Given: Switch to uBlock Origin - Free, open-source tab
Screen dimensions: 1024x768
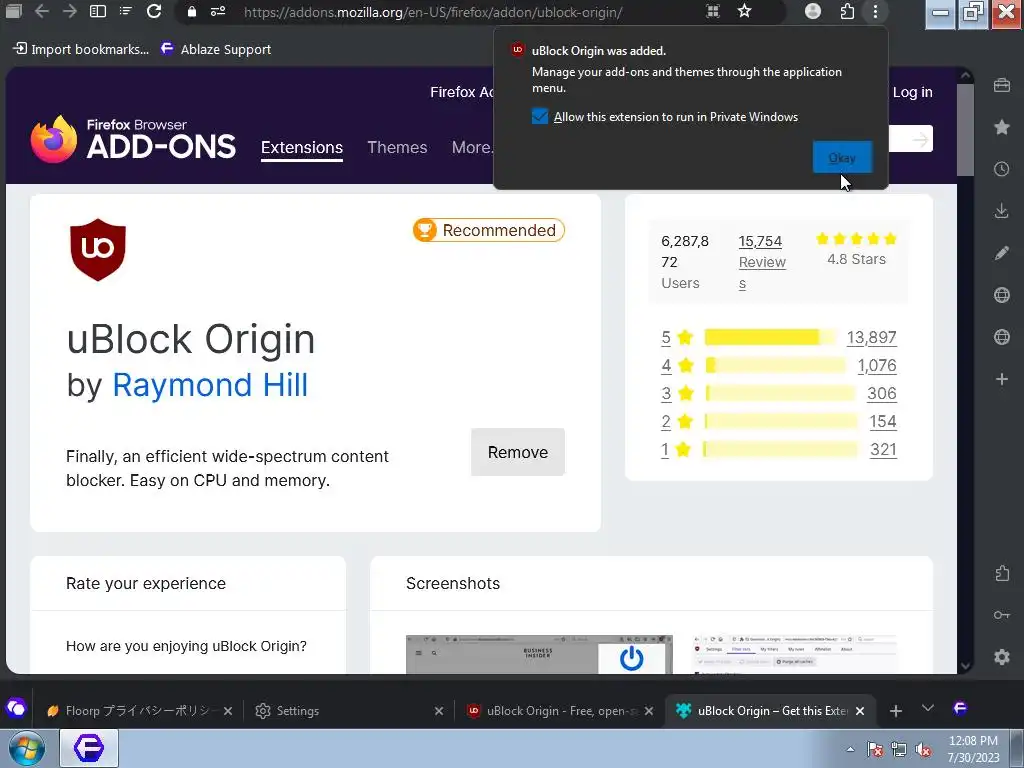Looking at the screenshot, I should (x=558, y=711).
